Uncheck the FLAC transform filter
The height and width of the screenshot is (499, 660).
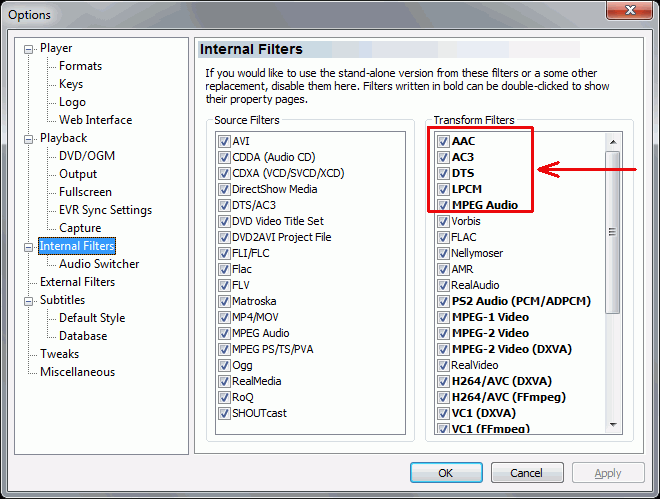point(443,237)
